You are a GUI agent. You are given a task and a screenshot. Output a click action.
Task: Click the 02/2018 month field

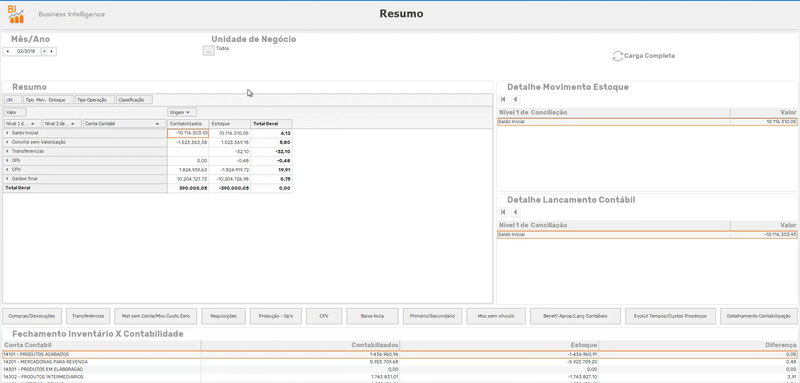coord(26,52)
